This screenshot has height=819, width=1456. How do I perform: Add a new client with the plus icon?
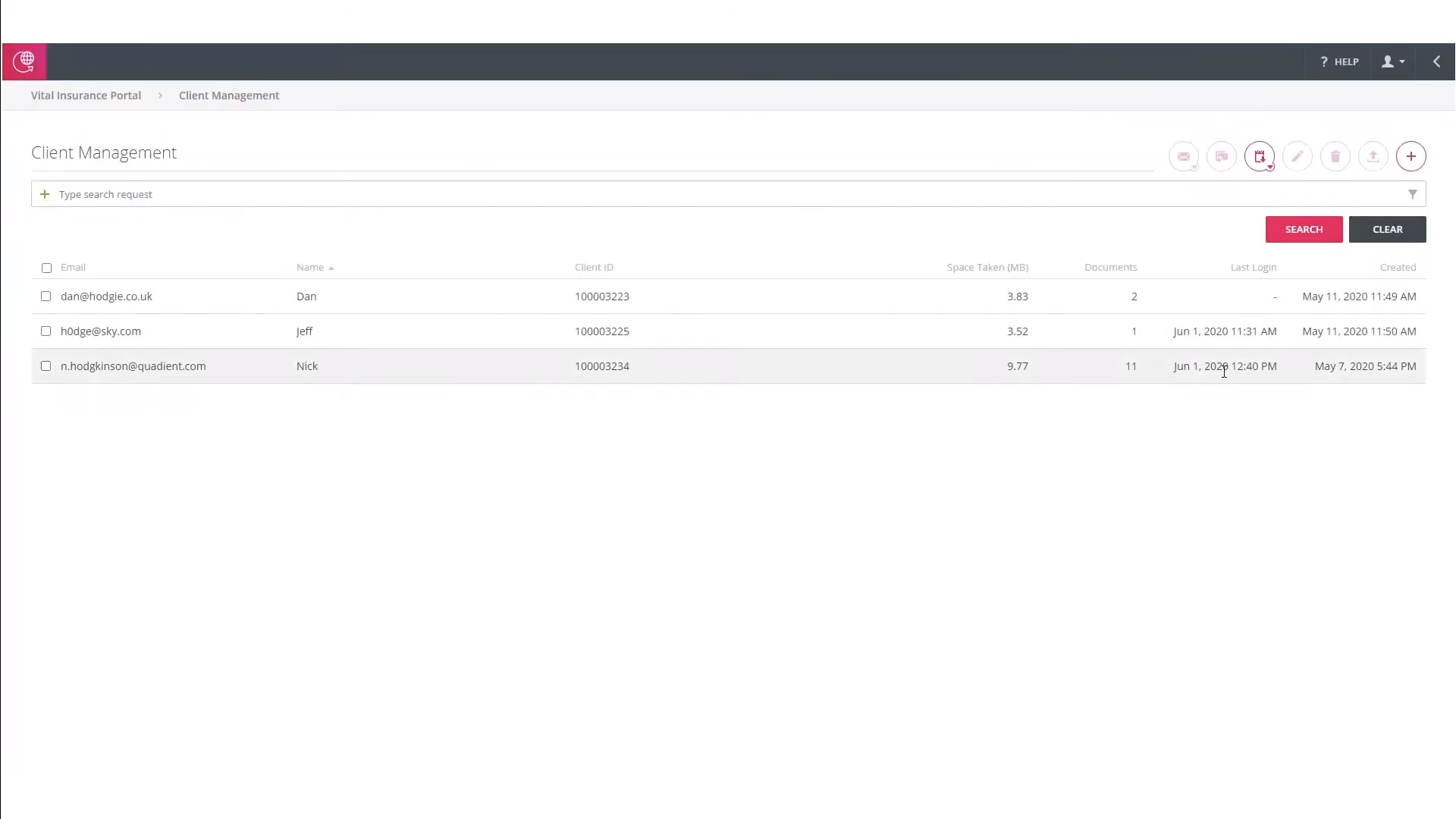pos(1410,156)
